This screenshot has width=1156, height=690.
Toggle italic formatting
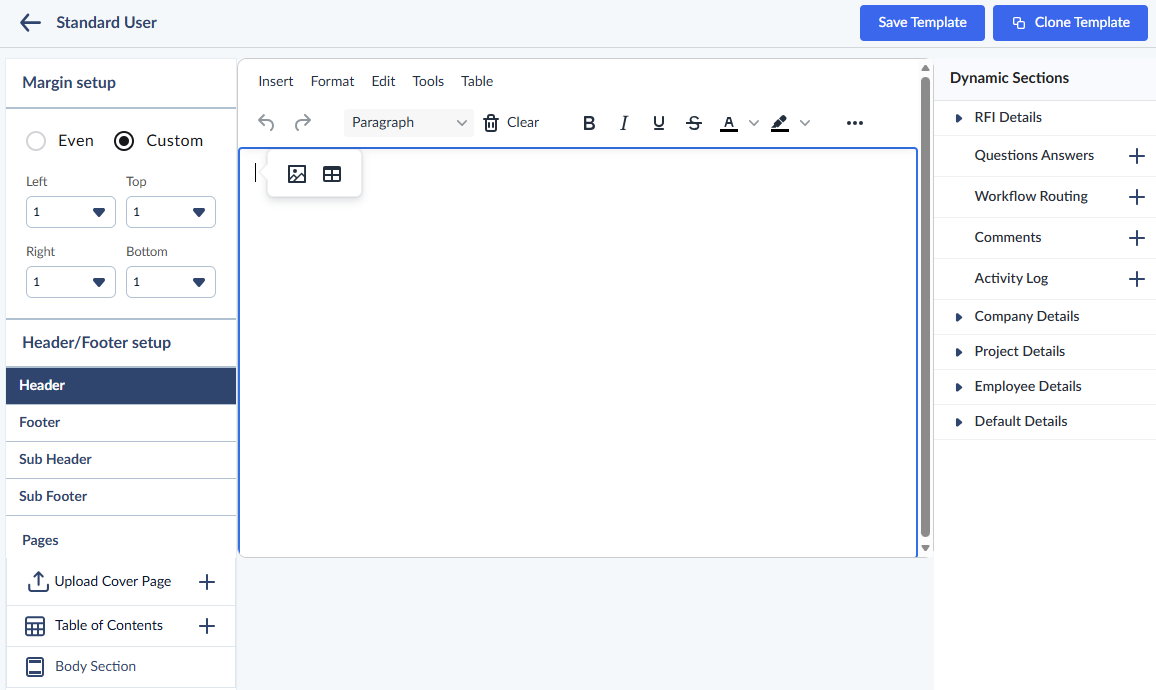624,123
